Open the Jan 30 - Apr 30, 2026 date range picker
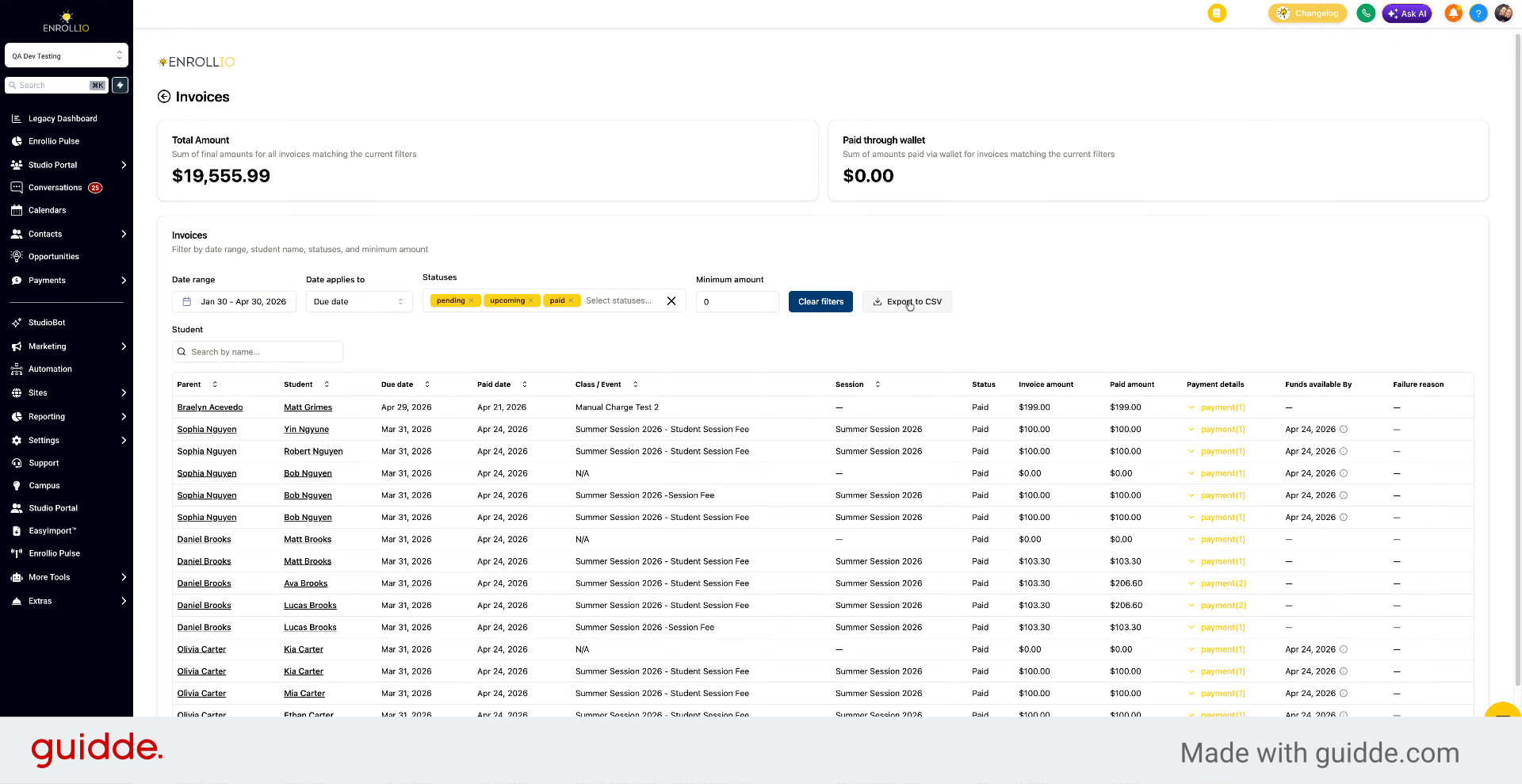The height and width of the screenshot is (784, 1522). click(x=234, y=302)
